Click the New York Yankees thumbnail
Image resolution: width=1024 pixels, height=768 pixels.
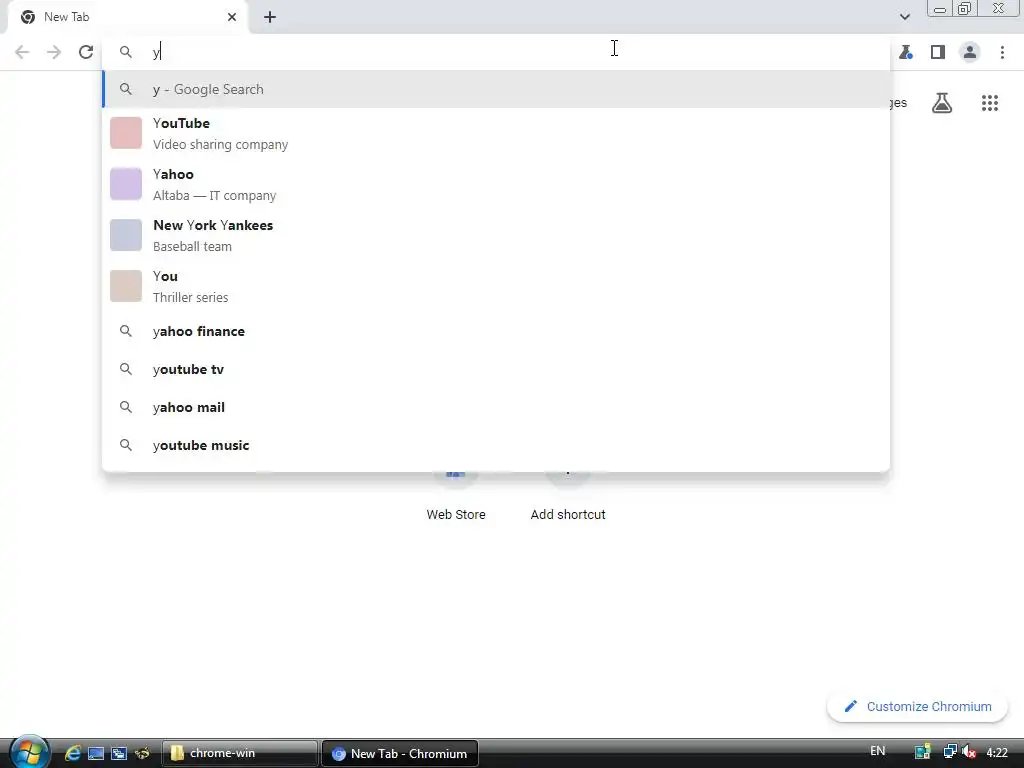[x=125, y=235]
